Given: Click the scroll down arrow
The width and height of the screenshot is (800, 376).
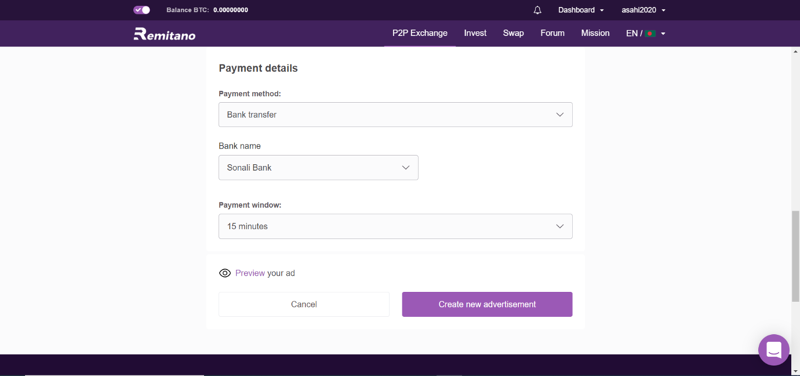Looking at the screenshot, I should [x=795, y=371].
